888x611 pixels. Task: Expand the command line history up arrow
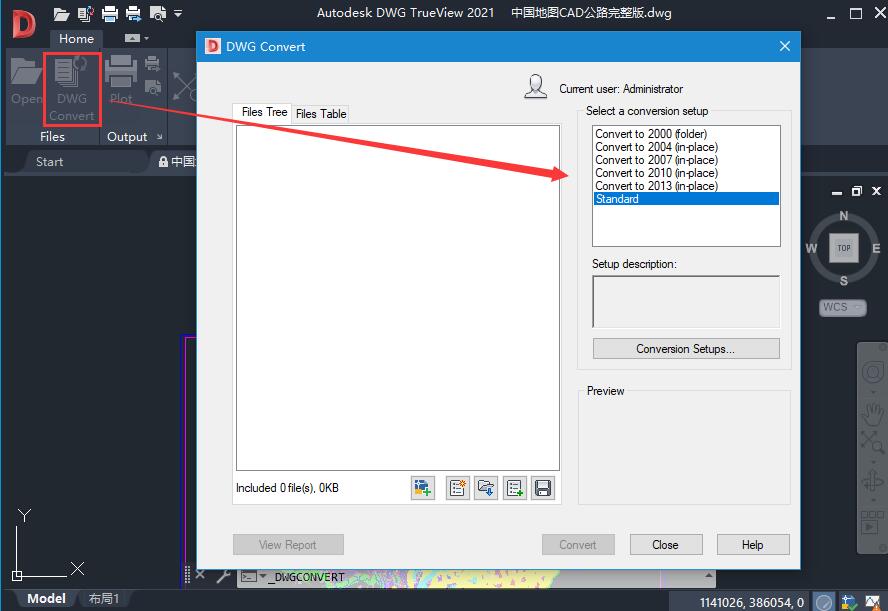(708, 575)
